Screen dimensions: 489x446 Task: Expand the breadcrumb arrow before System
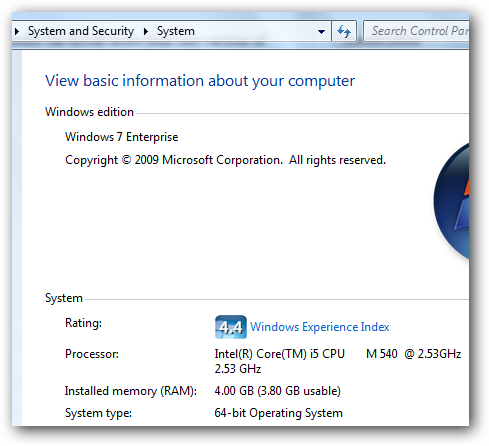click(146, 32)
